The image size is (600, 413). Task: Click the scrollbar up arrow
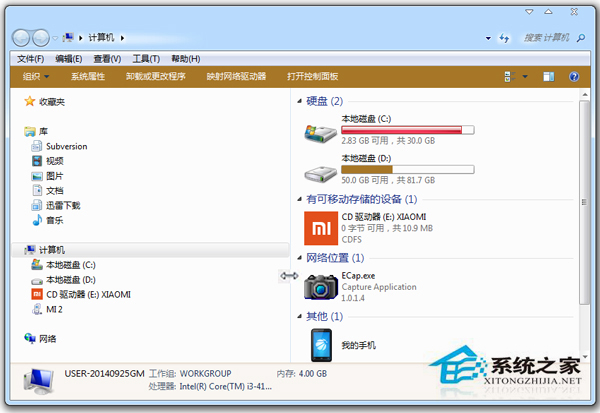click(584, 94)
